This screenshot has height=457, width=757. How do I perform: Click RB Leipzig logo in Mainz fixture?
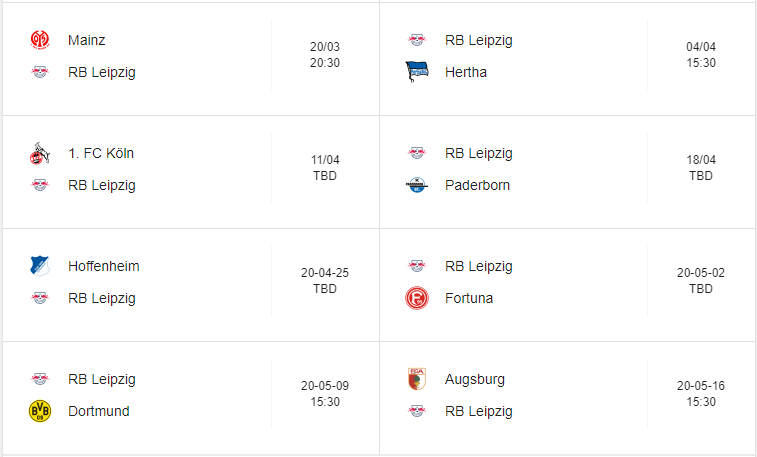point(40,72)
